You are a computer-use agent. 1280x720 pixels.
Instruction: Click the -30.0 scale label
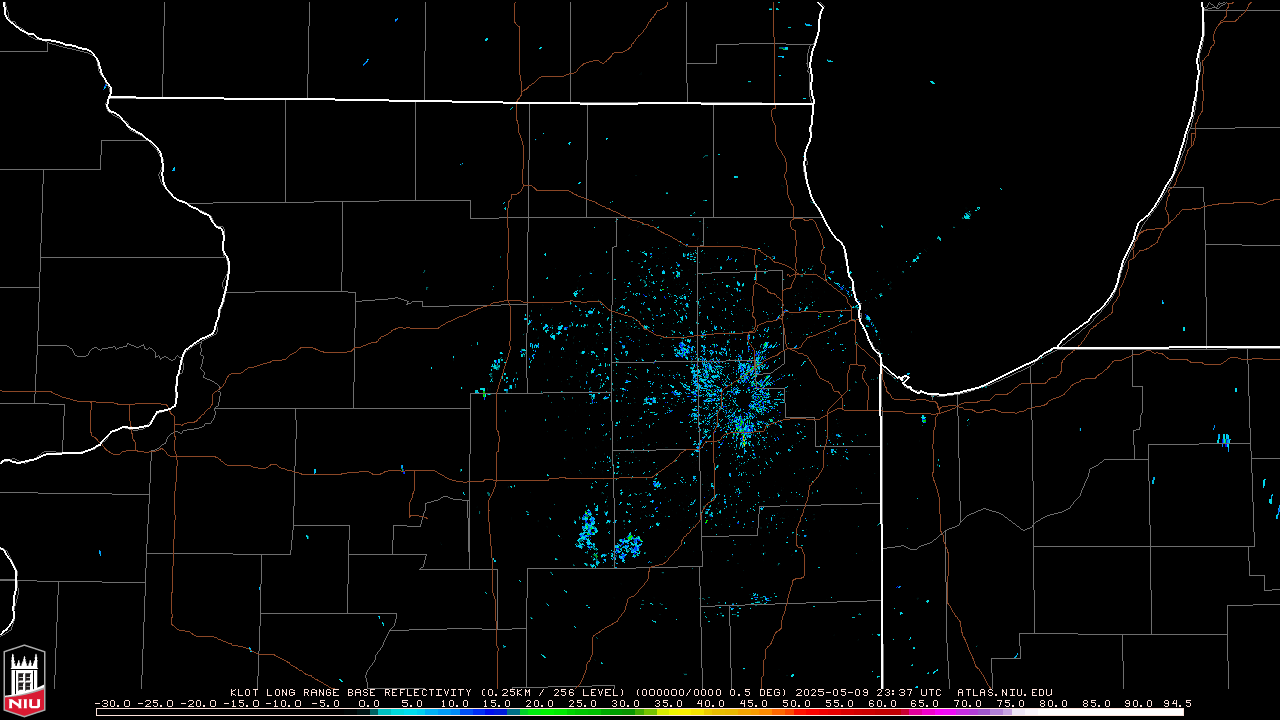113,703
